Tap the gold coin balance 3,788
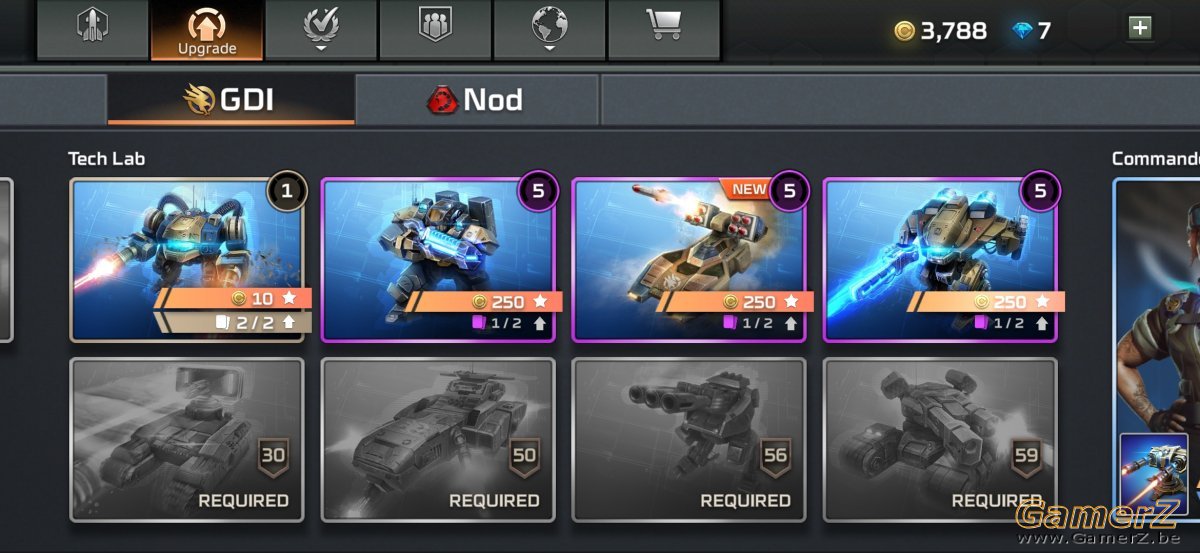Screen dimensions: 1200x553 [x=941, y=31]
